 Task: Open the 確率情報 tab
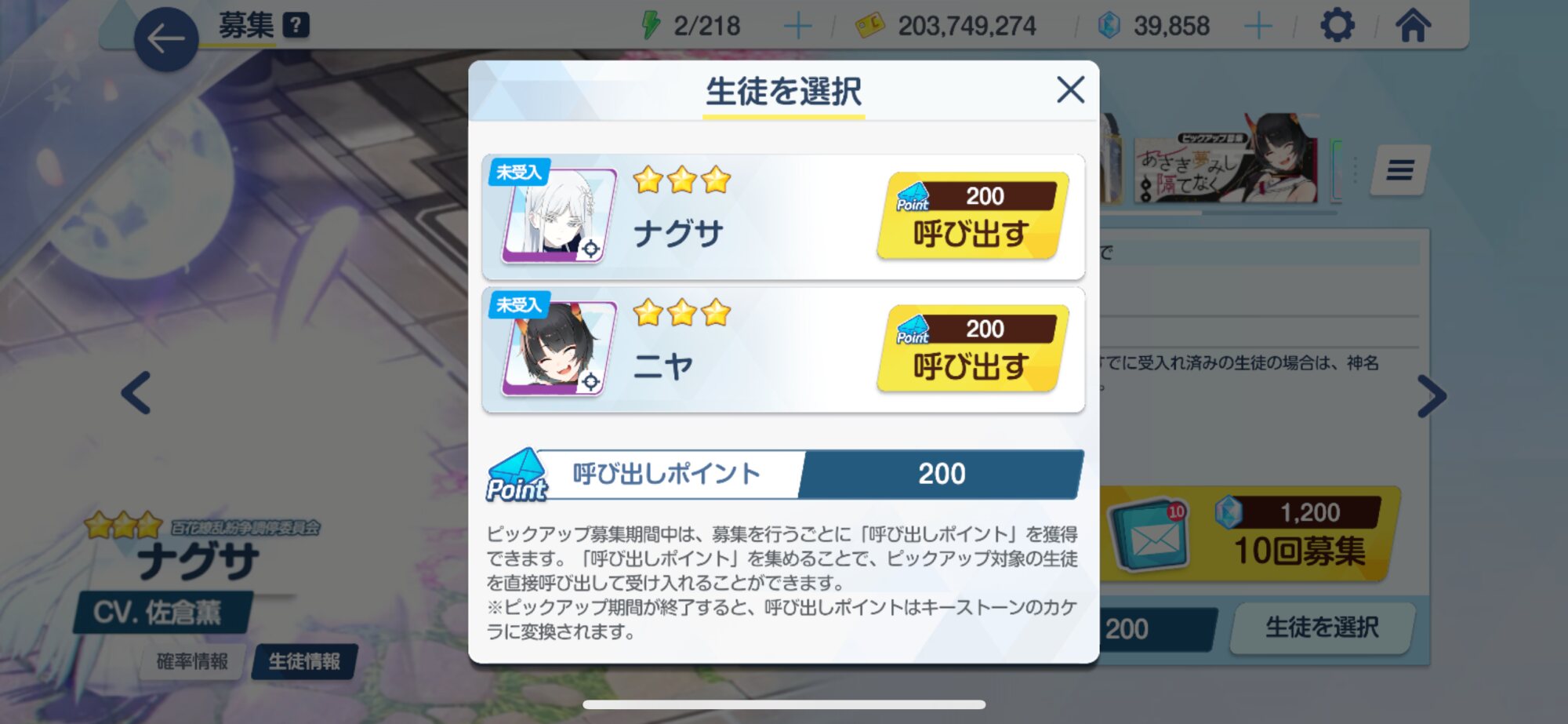[x=193, y=661]
